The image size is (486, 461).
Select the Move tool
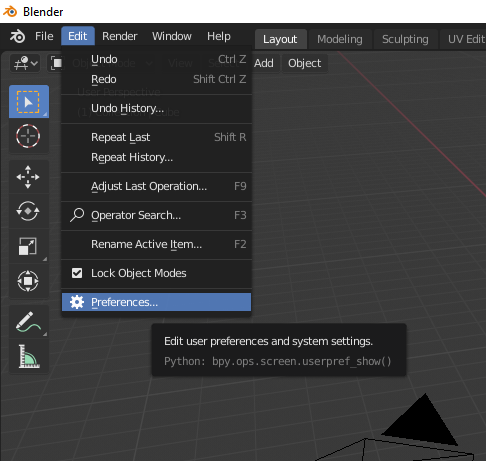coord(28,177)
